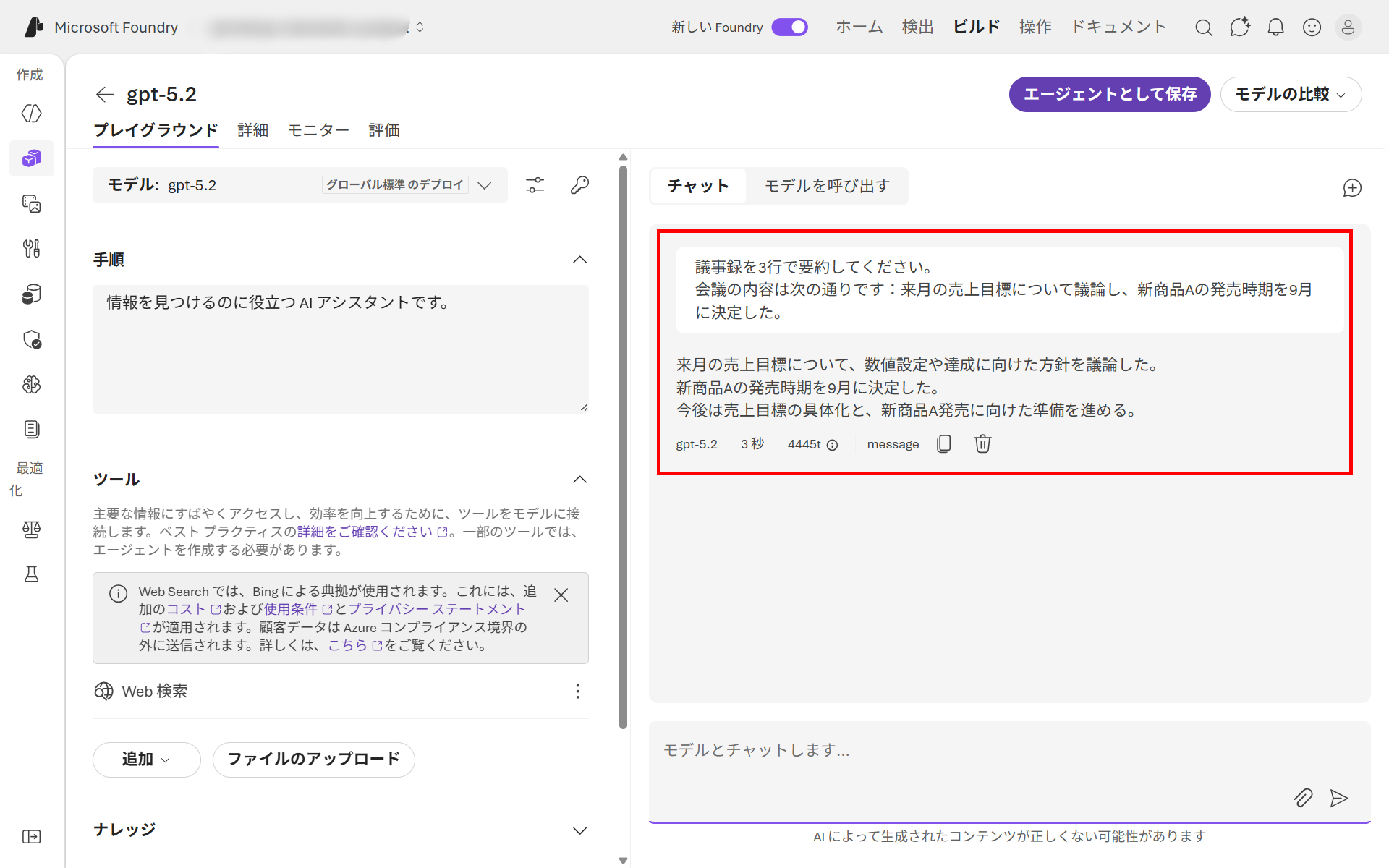Image resolution: width=1389 pixels, height=868 pixels.
Task: Open the sidebar agents code icon
Action: [32, 114]
